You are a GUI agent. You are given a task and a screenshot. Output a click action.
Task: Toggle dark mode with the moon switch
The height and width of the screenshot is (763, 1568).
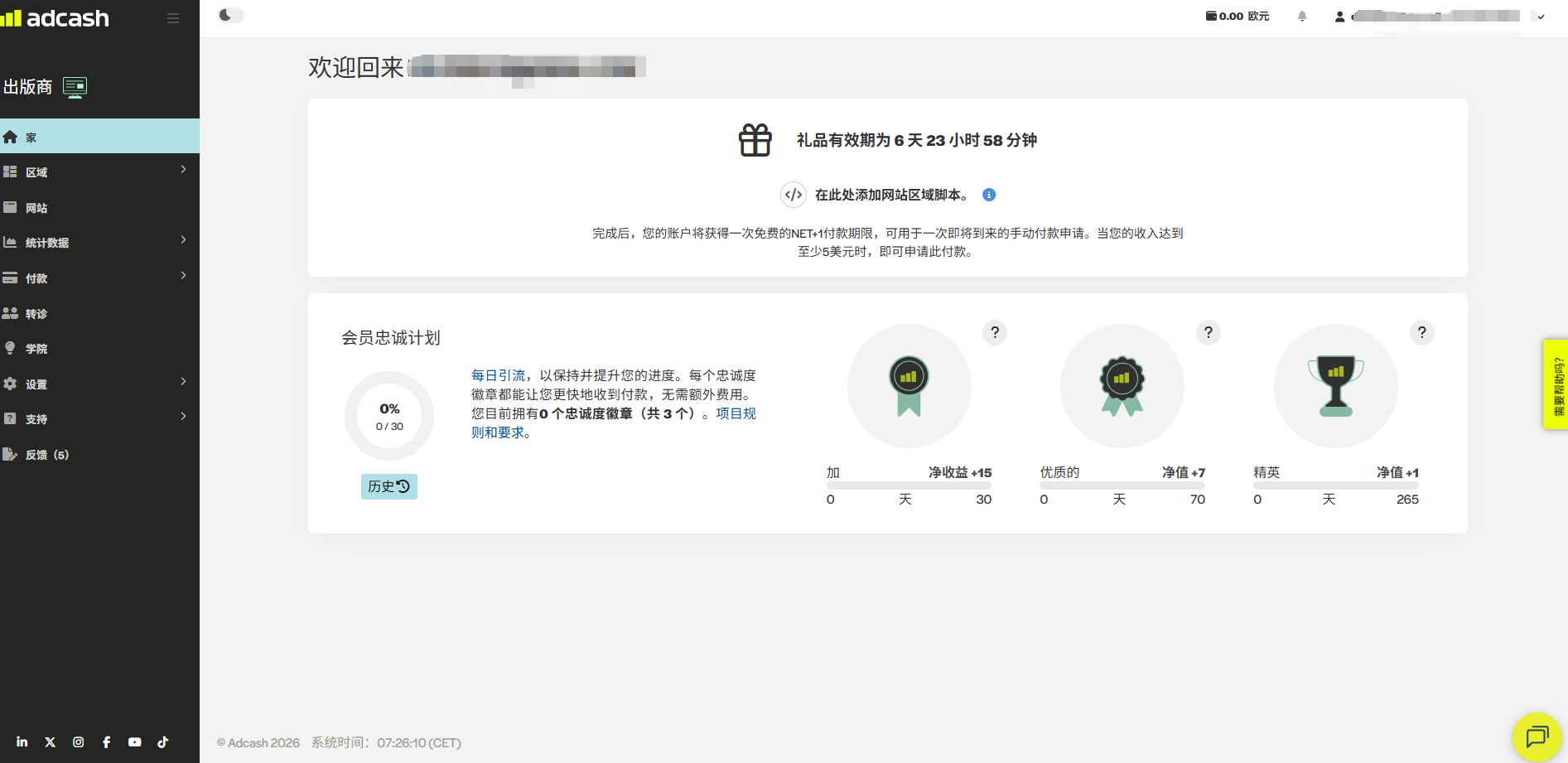click(x=229, y=15)
